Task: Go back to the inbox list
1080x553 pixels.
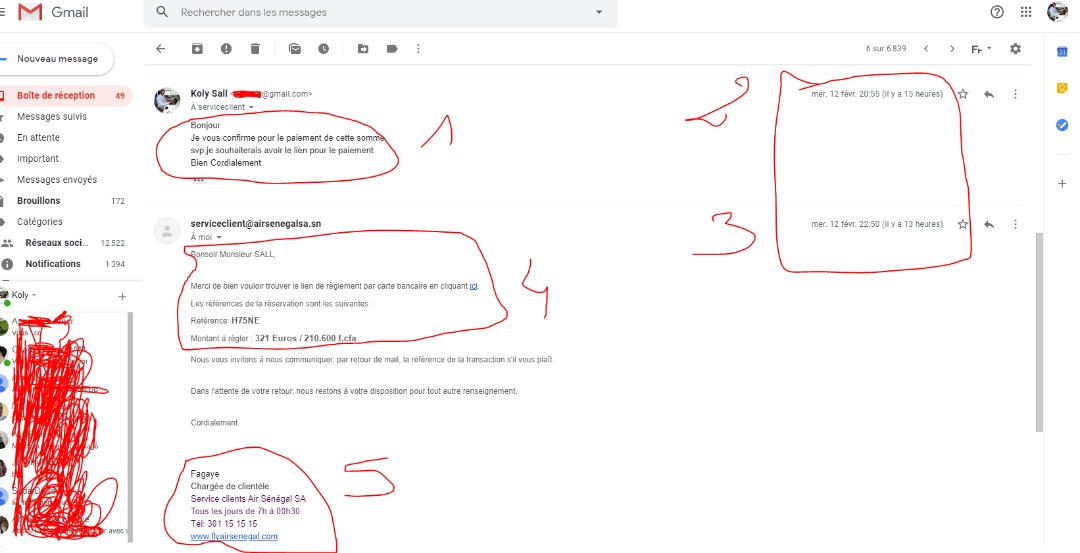Action: [x=160, y=48]
